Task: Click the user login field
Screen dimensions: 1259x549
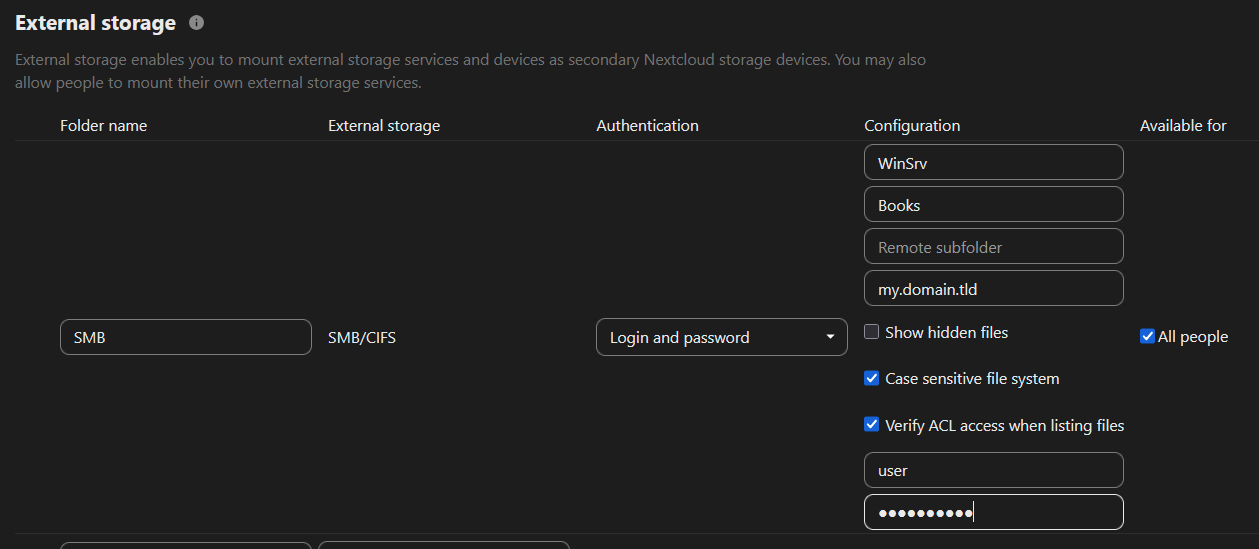Action: click(993, 470)
